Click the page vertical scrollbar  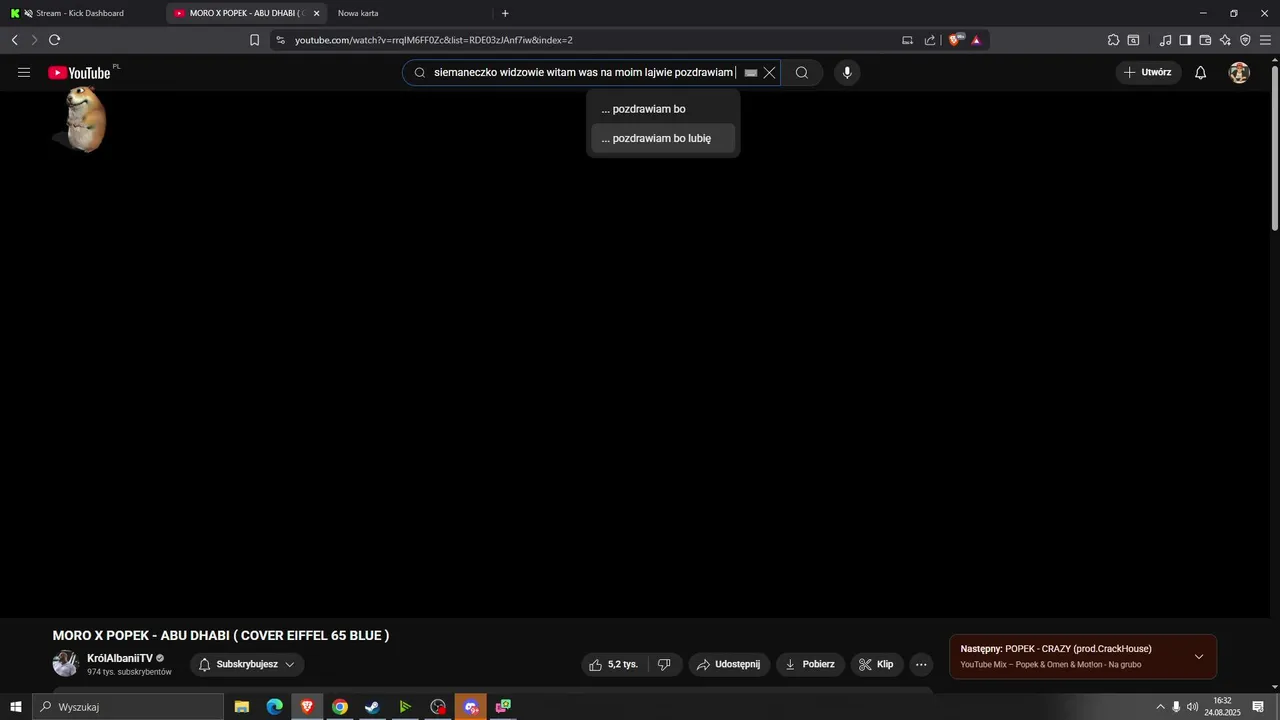(x=1274, y=150)
